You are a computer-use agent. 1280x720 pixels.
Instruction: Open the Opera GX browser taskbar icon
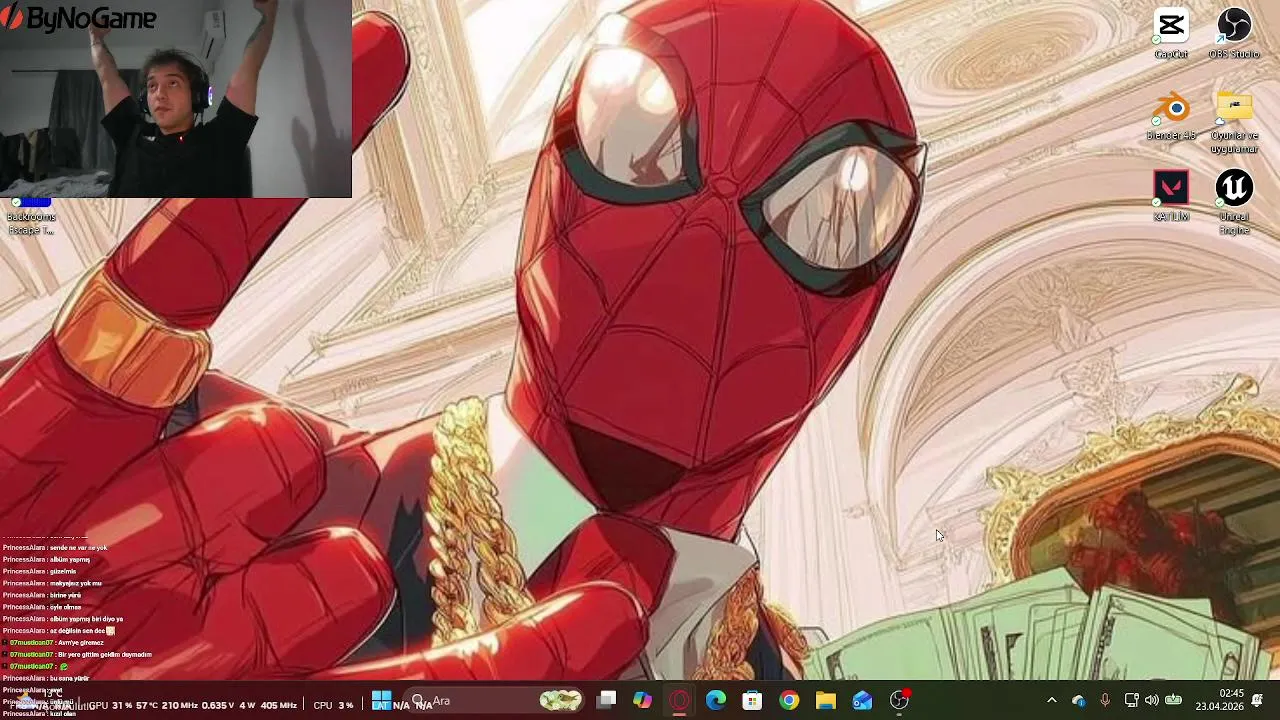pyautogui.click(x=679, y=701)
